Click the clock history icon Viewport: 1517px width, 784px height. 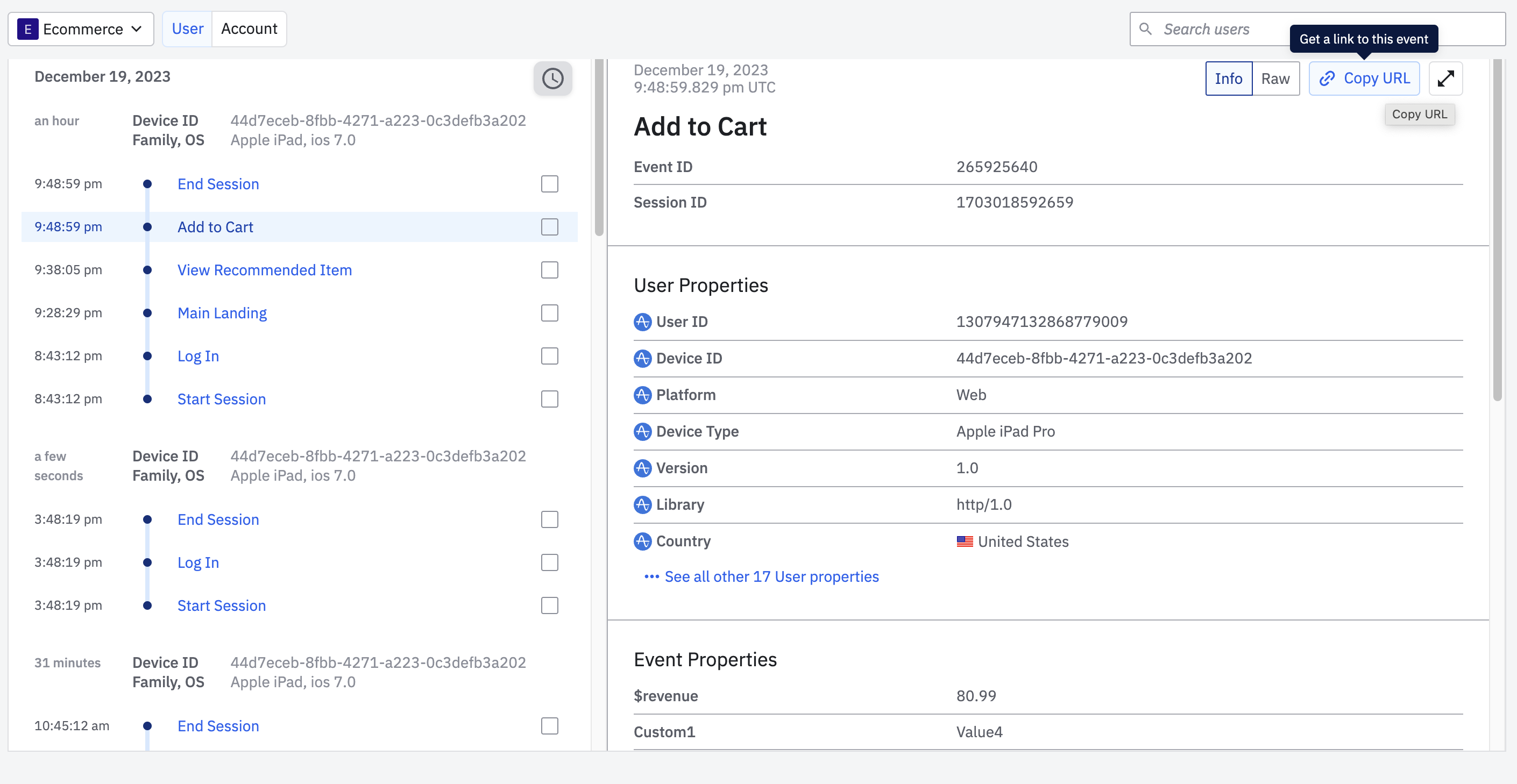(x=552, y=79)
